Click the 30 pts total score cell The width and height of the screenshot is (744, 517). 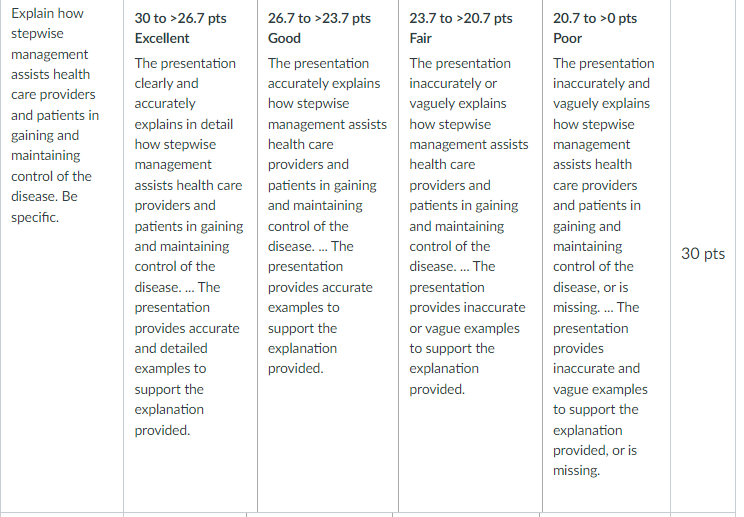coord(703,254)
